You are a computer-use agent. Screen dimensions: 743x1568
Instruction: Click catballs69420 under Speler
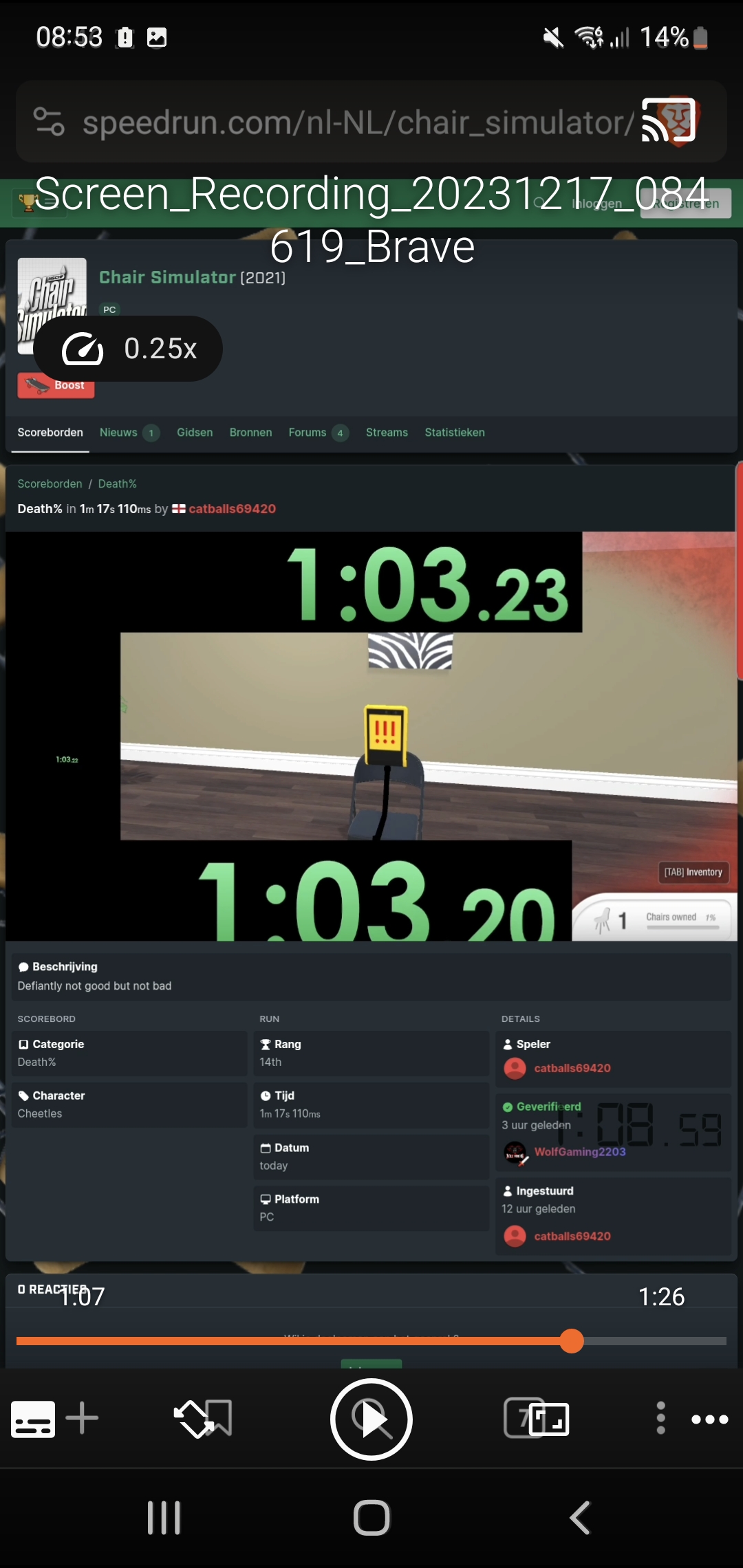pos(572,1068)
